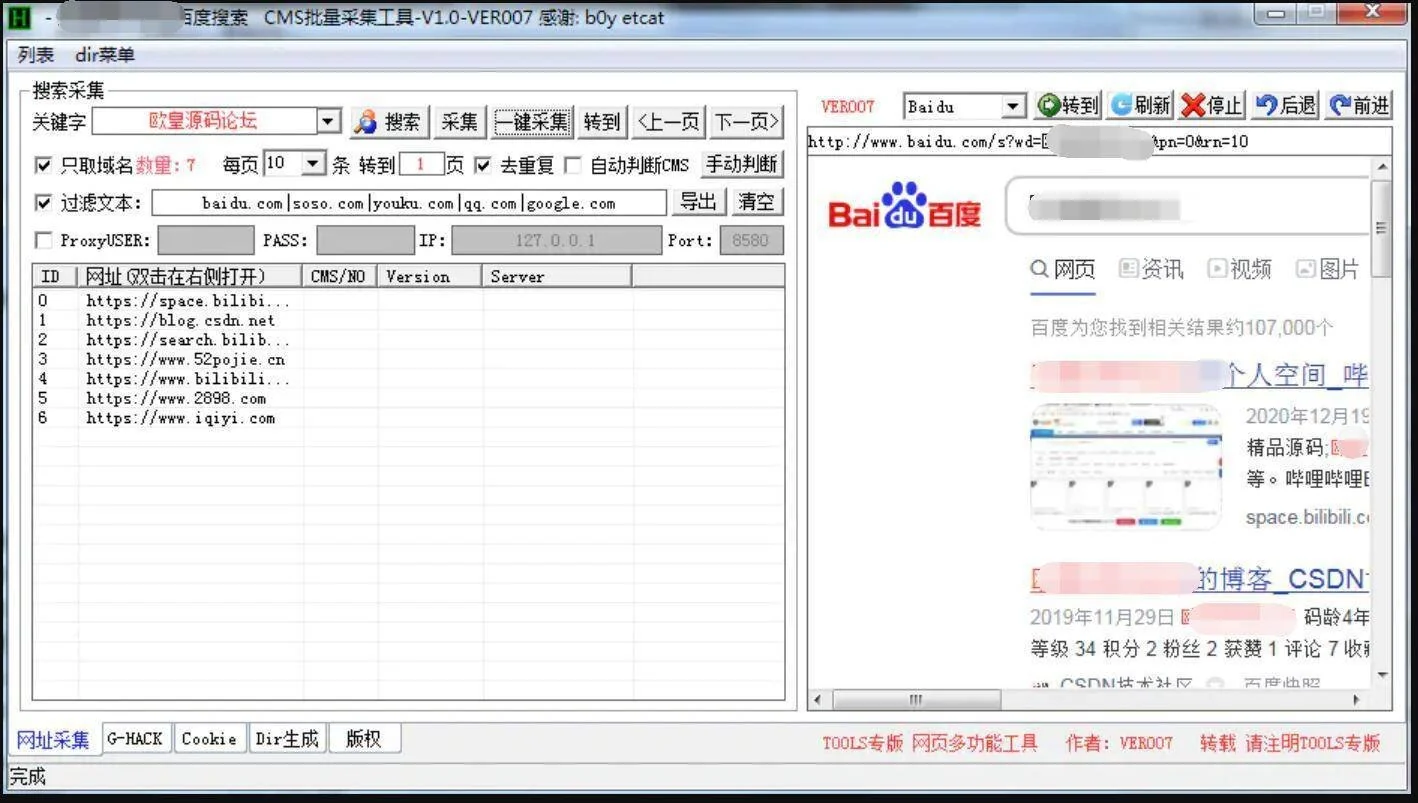The width and height of the screenshot is (1418, 803).
Task: Uncheck the 去重复 checkbox
Action: pyautogui.click(x=483, y=165)
